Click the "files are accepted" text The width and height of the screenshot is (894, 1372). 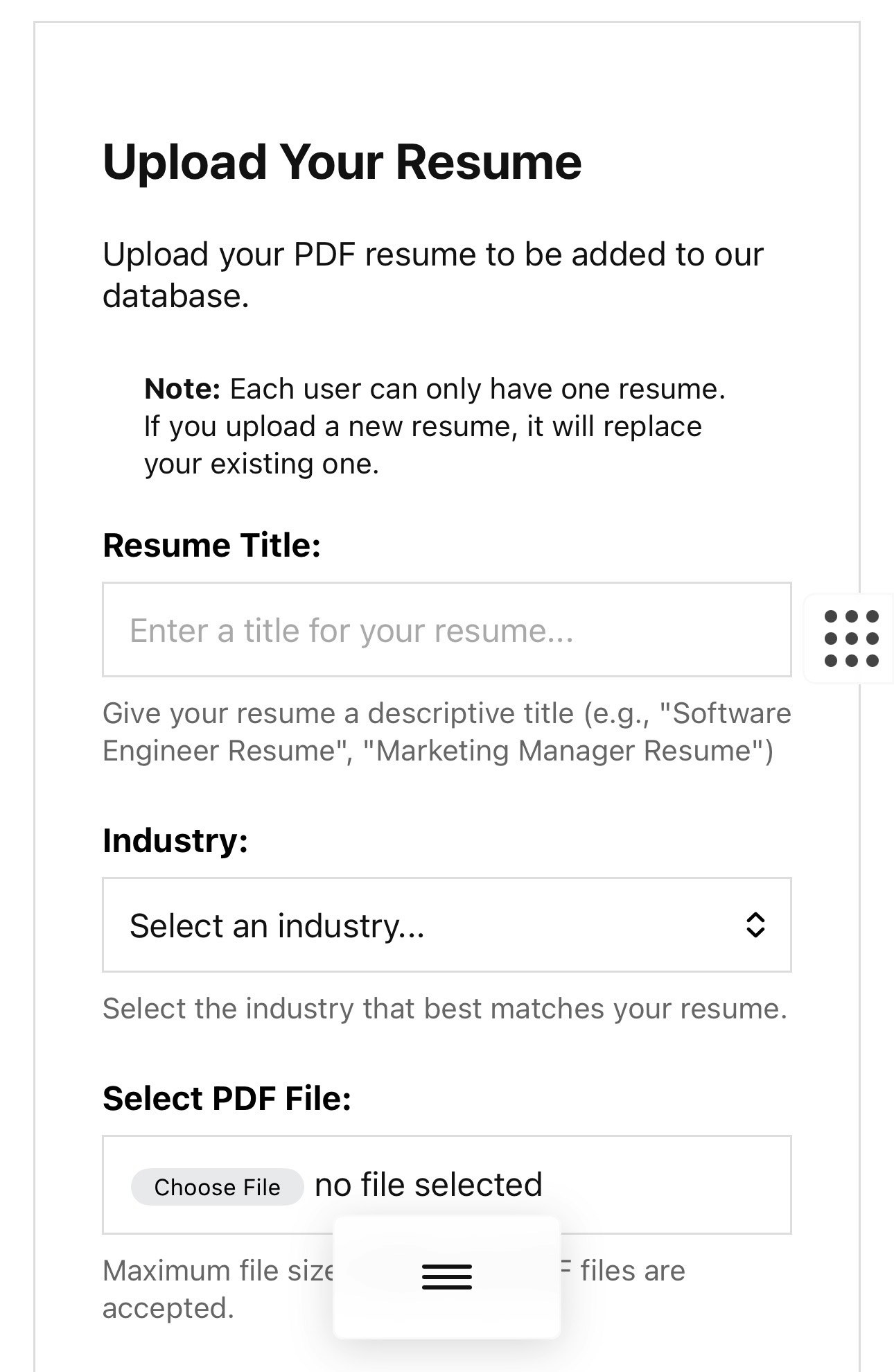633,1271
